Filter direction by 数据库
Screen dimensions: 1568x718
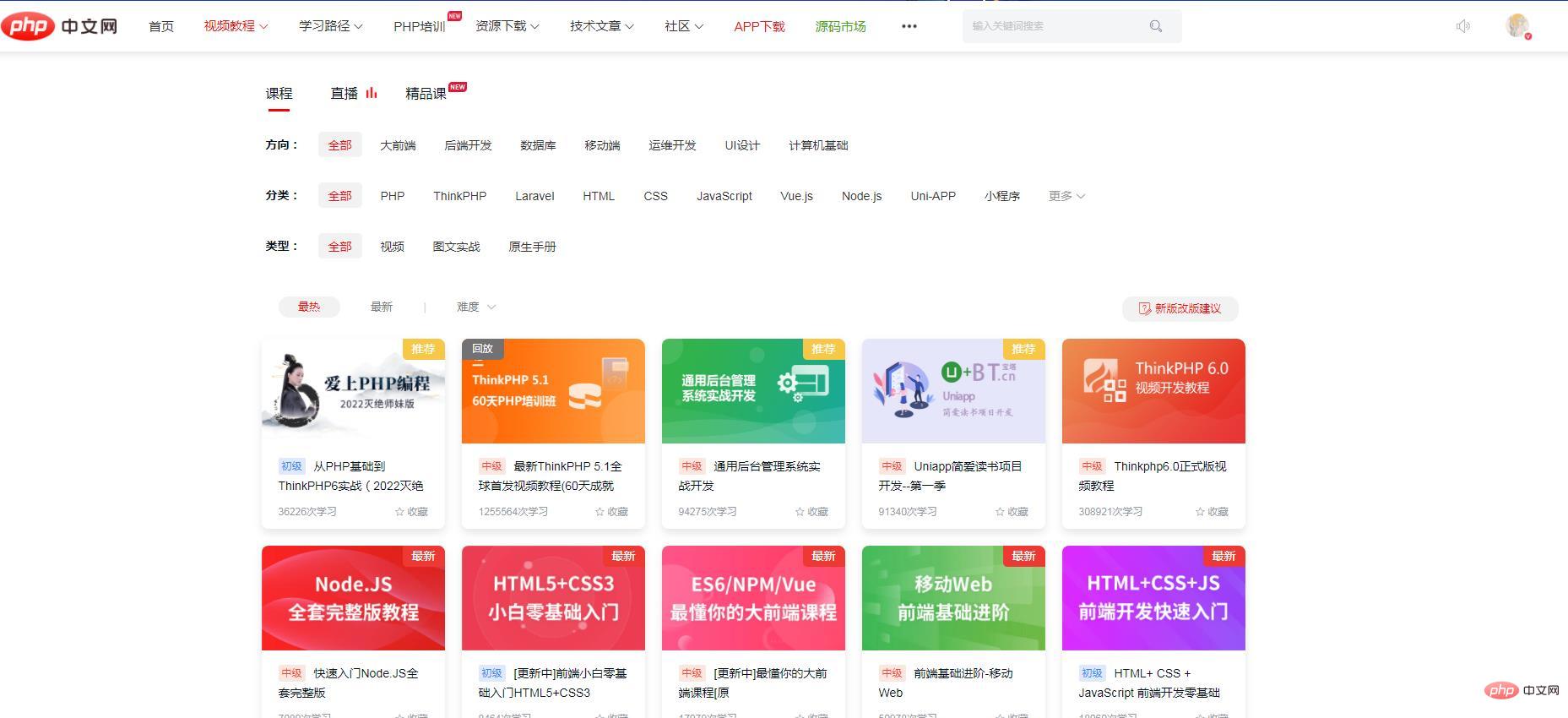coord(538,145)
